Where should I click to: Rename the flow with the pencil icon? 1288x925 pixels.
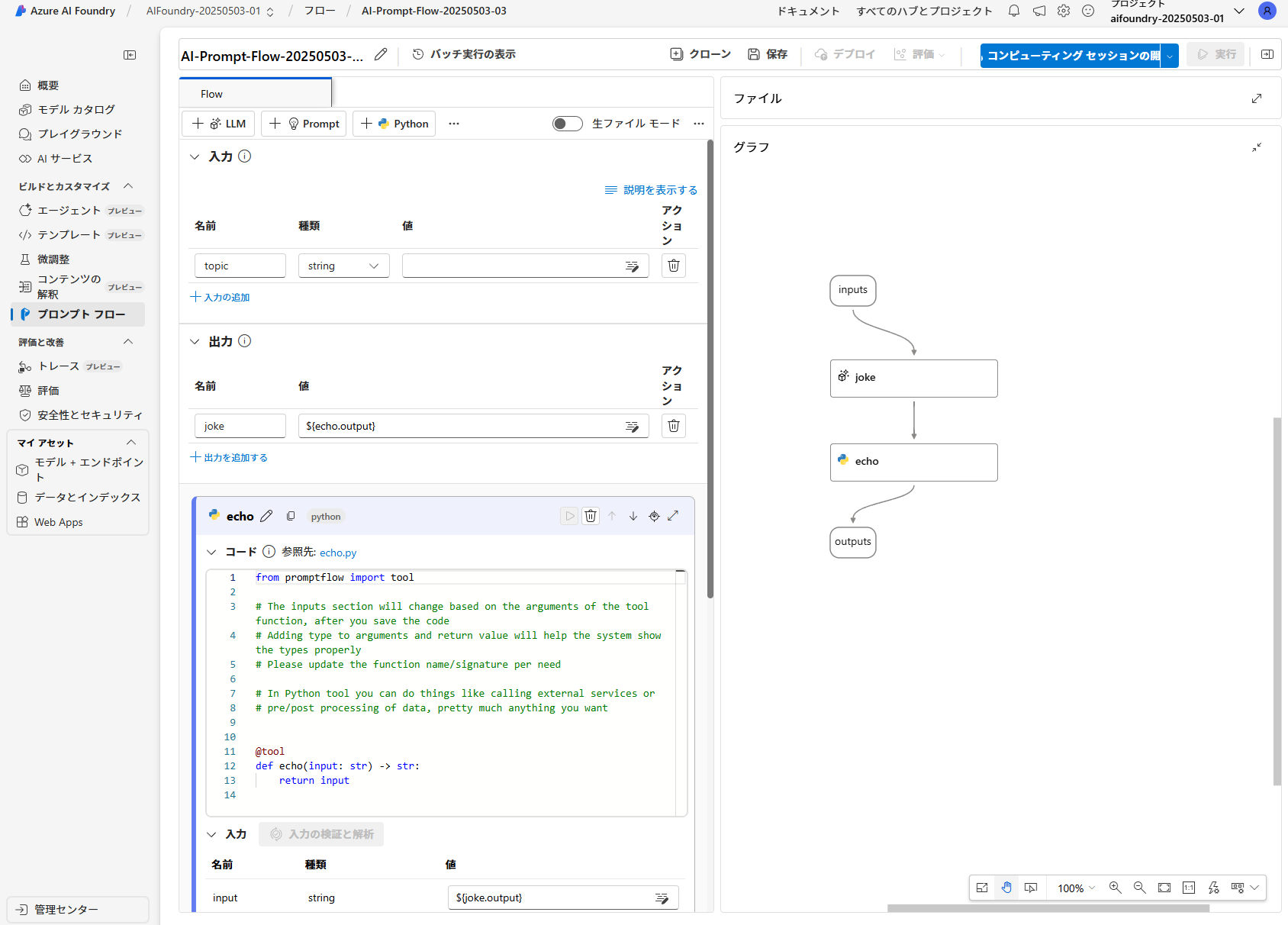[381, 54]
